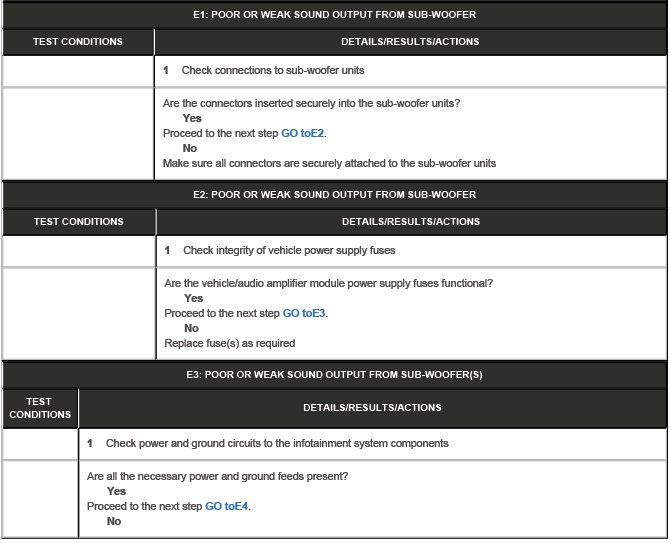The width and height of the screenshot is (670, 543).
Task: Follow the GO toE3 link
Action: pyautogui.click(x=305, y=313)
